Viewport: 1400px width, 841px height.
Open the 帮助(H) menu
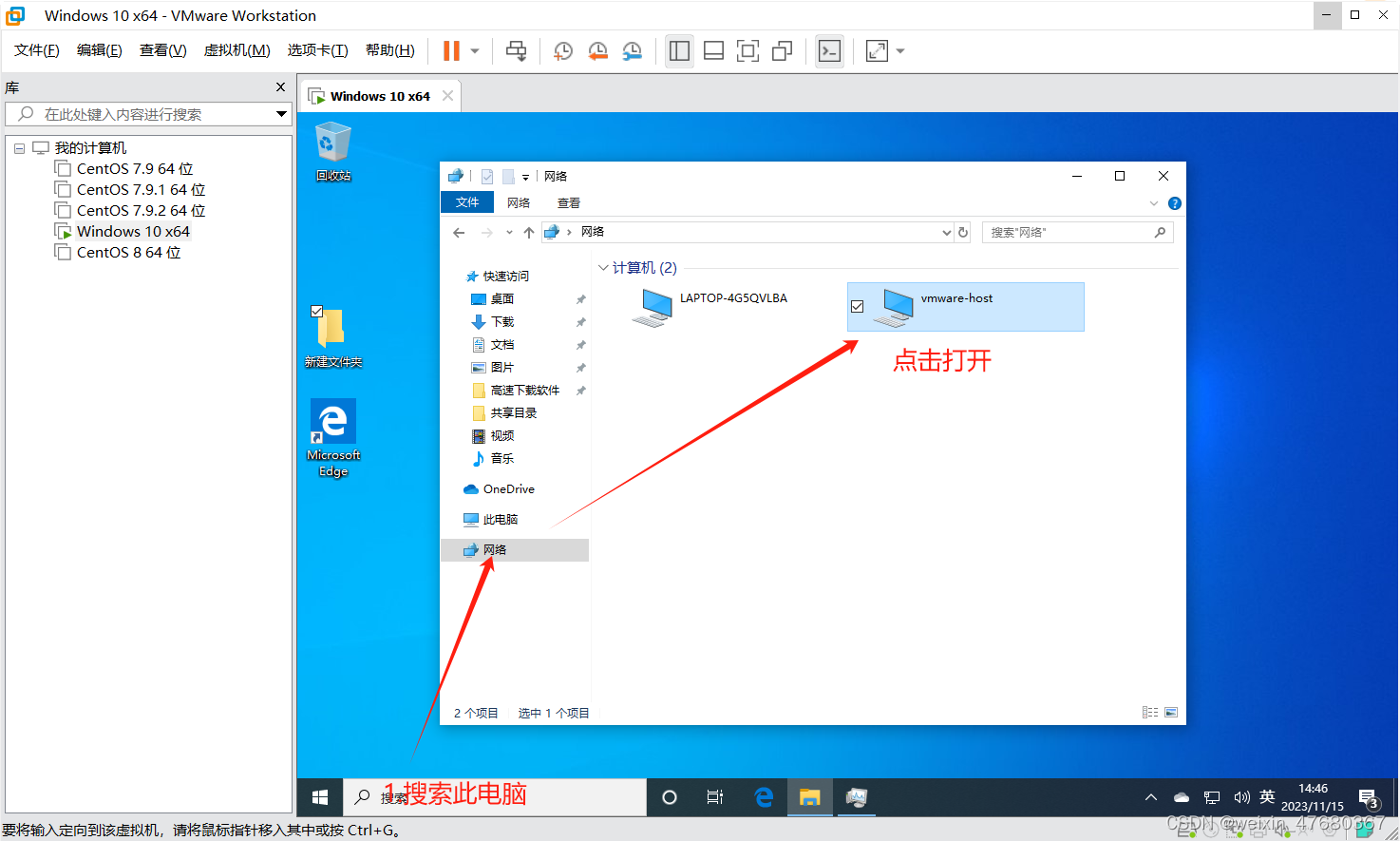389,50
